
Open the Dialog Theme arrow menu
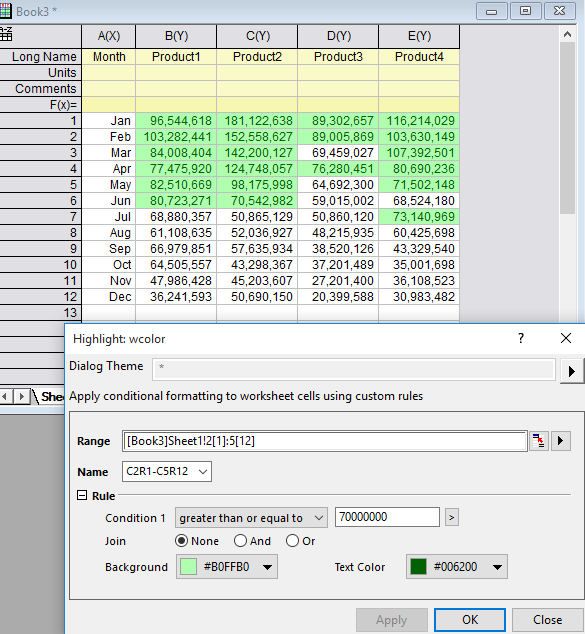[572, 371]
